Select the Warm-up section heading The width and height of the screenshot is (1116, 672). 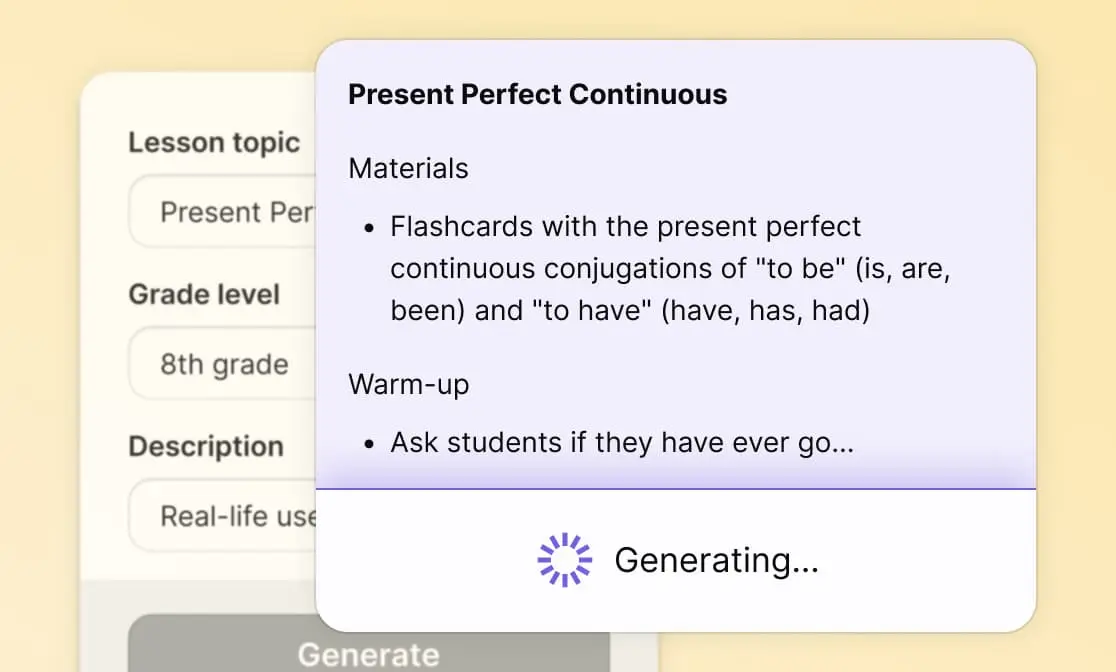(x=408, y=385)
